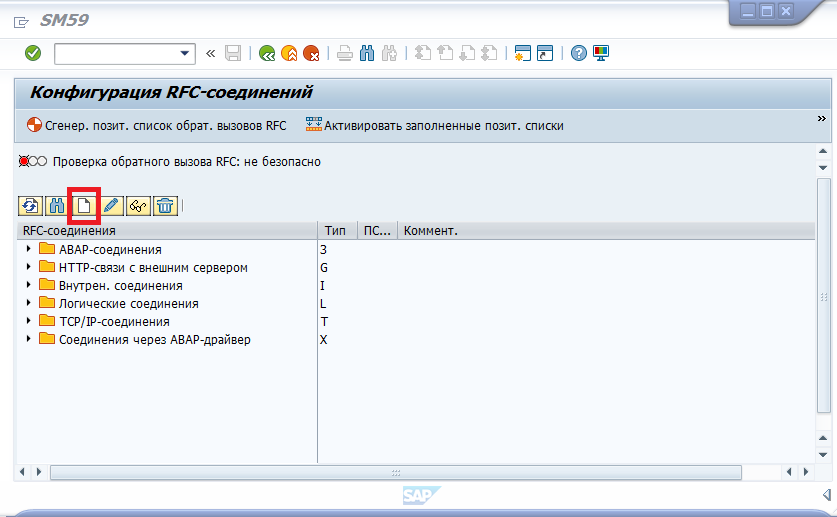Expand HTTP-связи с внешним сервером node

pos(29,267)
